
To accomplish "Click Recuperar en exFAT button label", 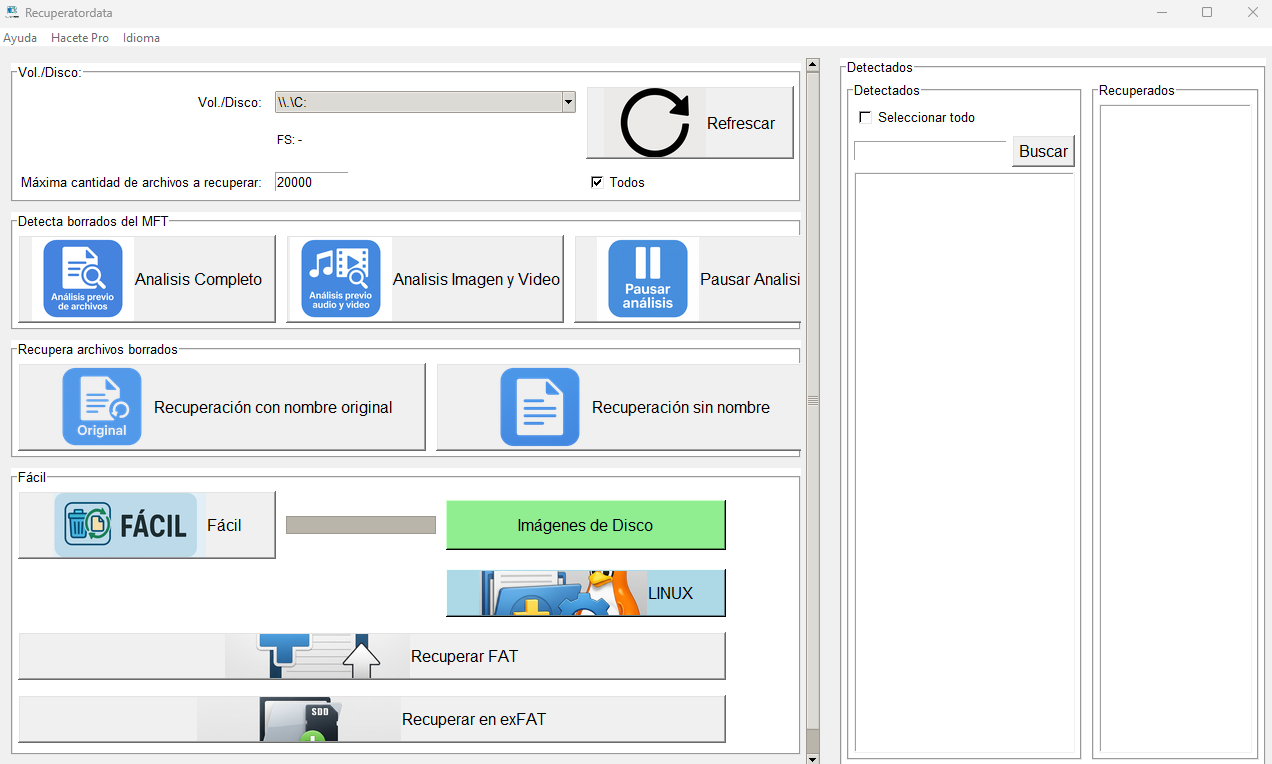I will 474,719.
